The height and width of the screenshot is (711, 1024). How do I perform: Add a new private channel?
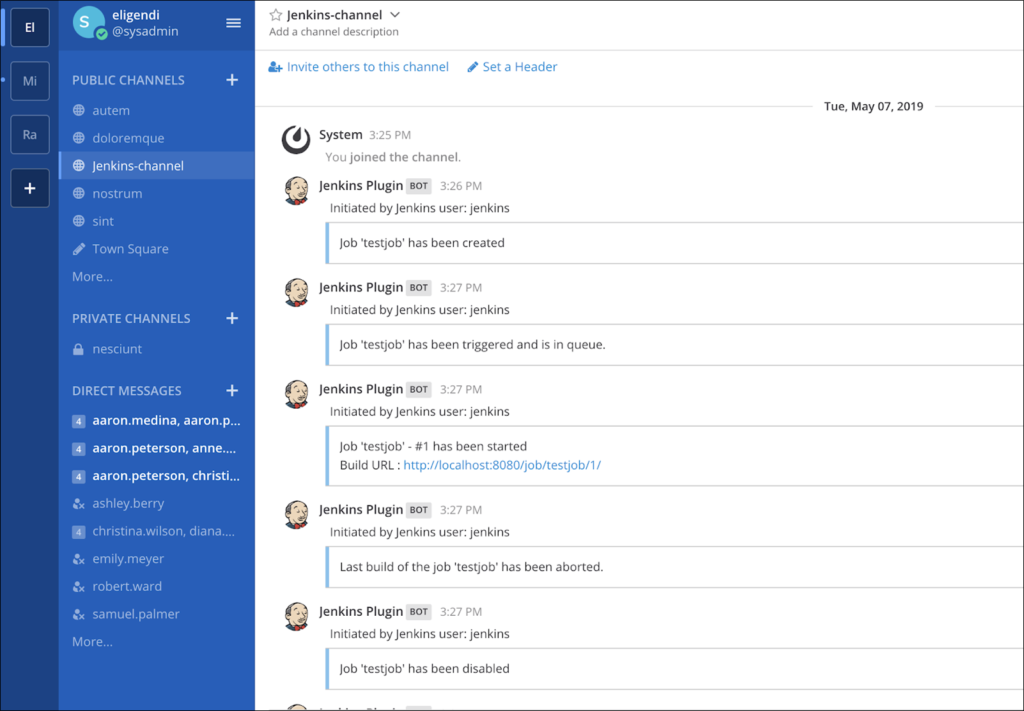232,318
